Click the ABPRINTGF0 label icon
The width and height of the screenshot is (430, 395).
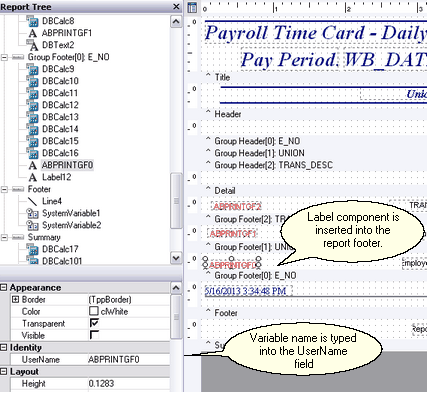tap(33, 165)
